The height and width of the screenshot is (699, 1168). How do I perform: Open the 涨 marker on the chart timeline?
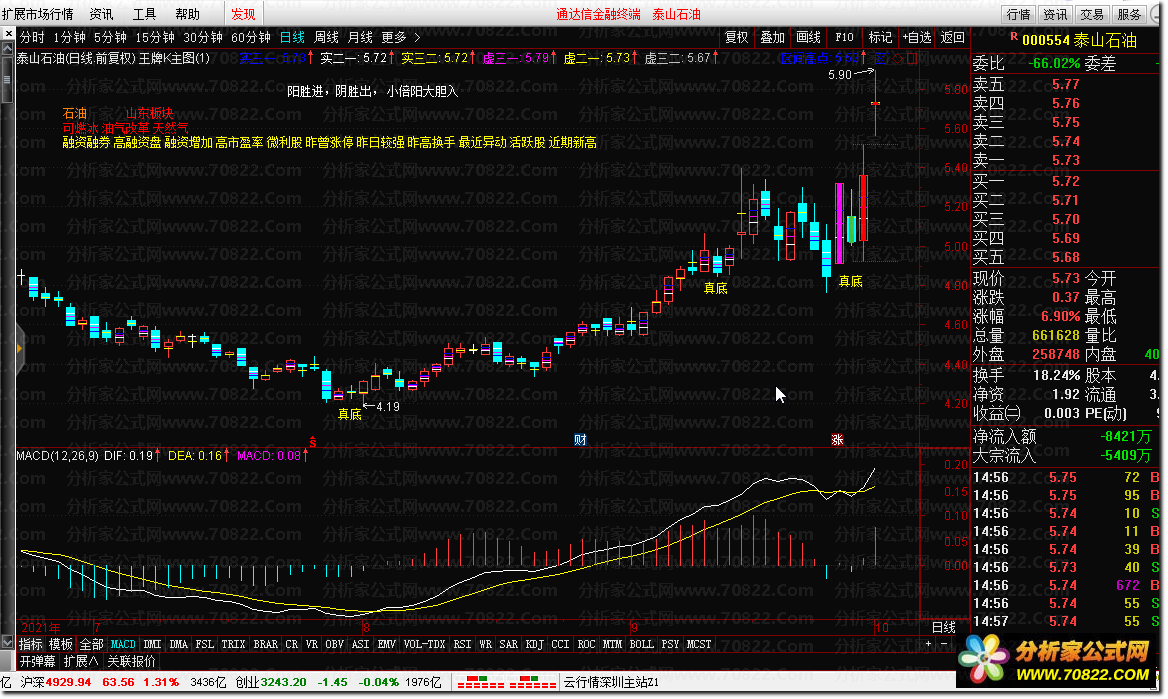tap(837, 440)
